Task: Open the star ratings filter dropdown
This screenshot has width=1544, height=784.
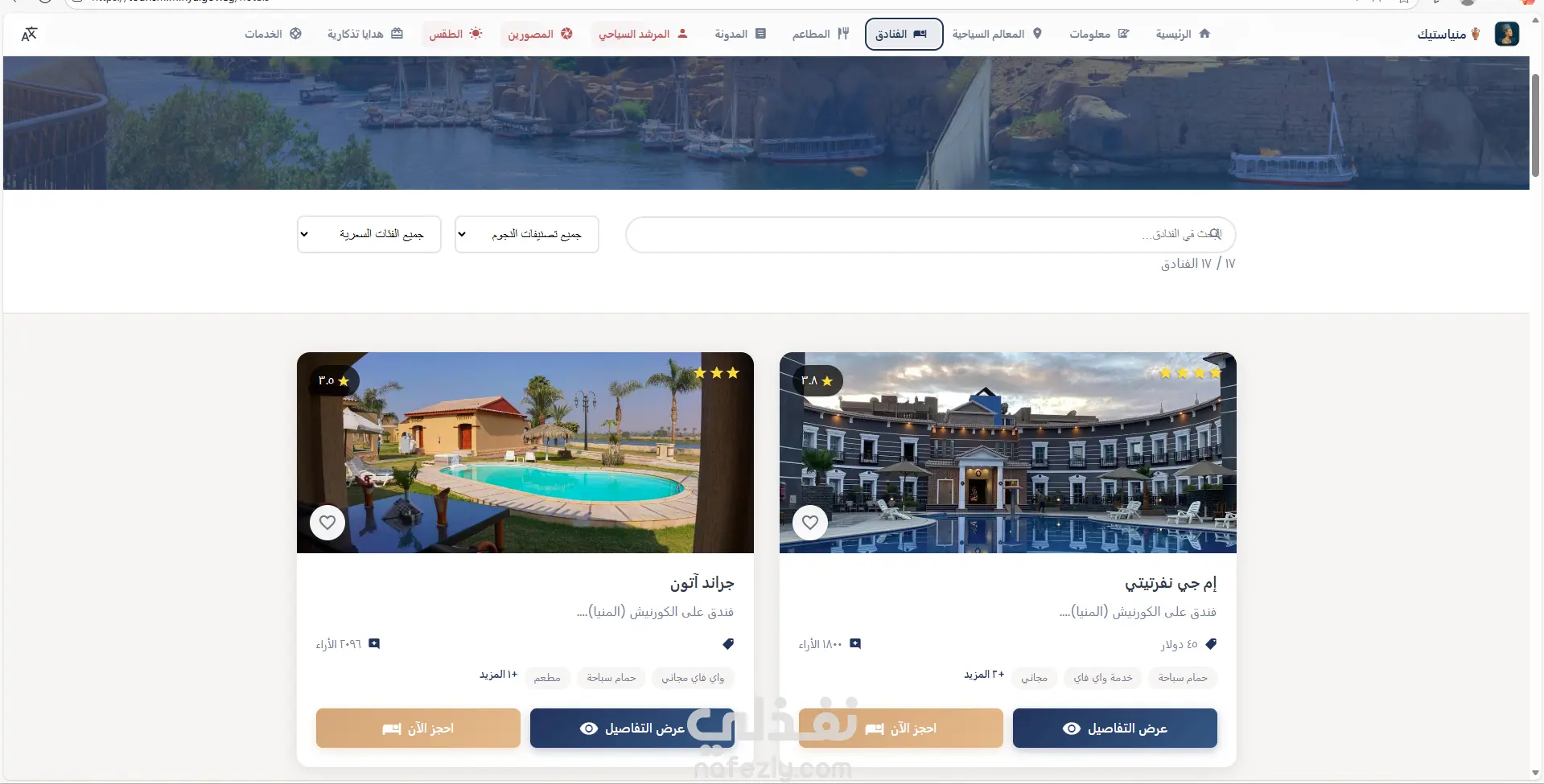Action: coord(527,234)
